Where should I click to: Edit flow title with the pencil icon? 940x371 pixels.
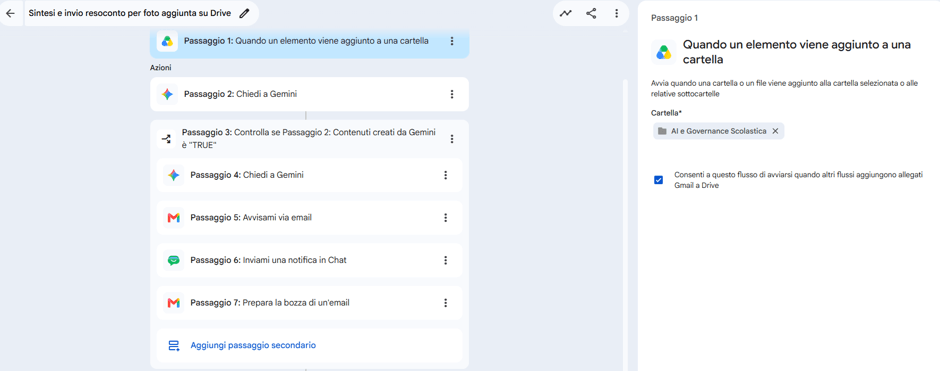244,13
